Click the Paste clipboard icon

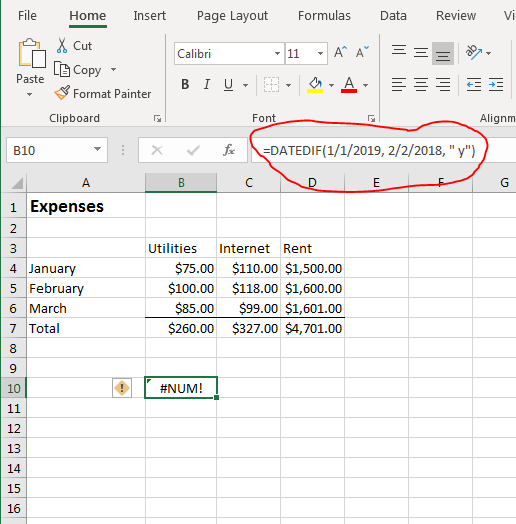tap(32, 53)
